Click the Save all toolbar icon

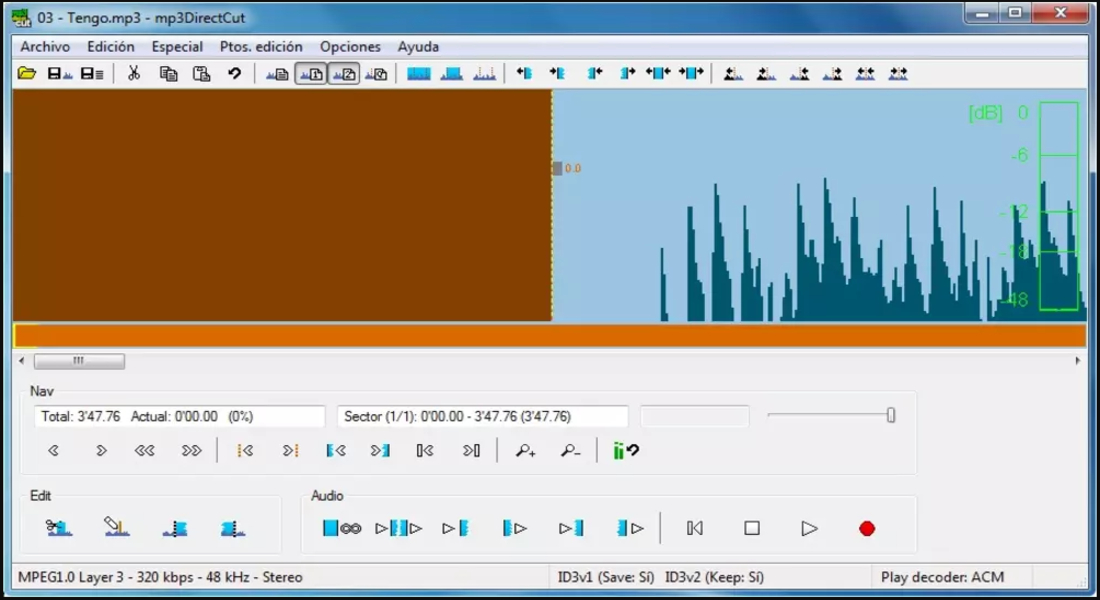tap(60, 73)
